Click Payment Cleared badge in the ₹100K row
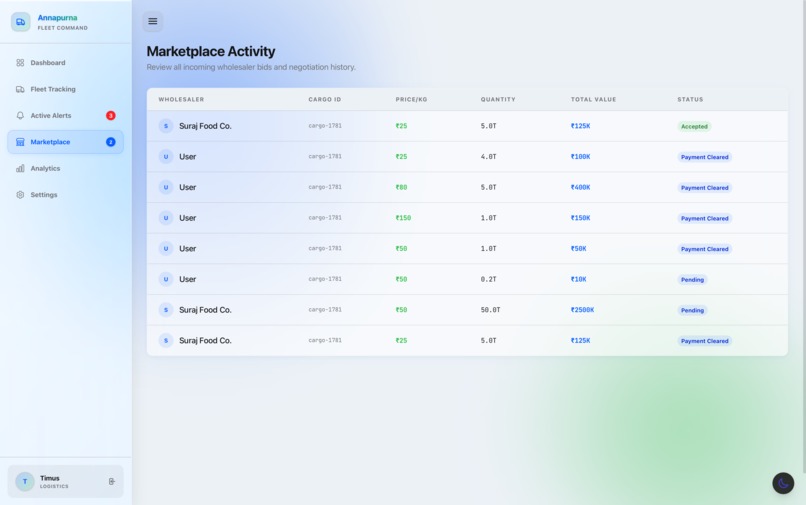 [704, 157]
